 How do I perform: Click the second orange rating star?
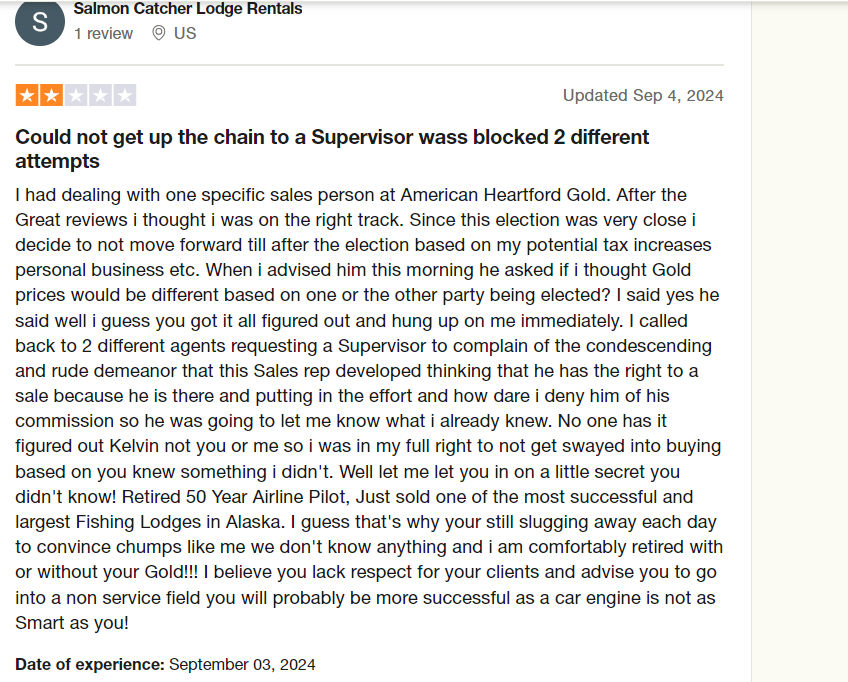51,96
